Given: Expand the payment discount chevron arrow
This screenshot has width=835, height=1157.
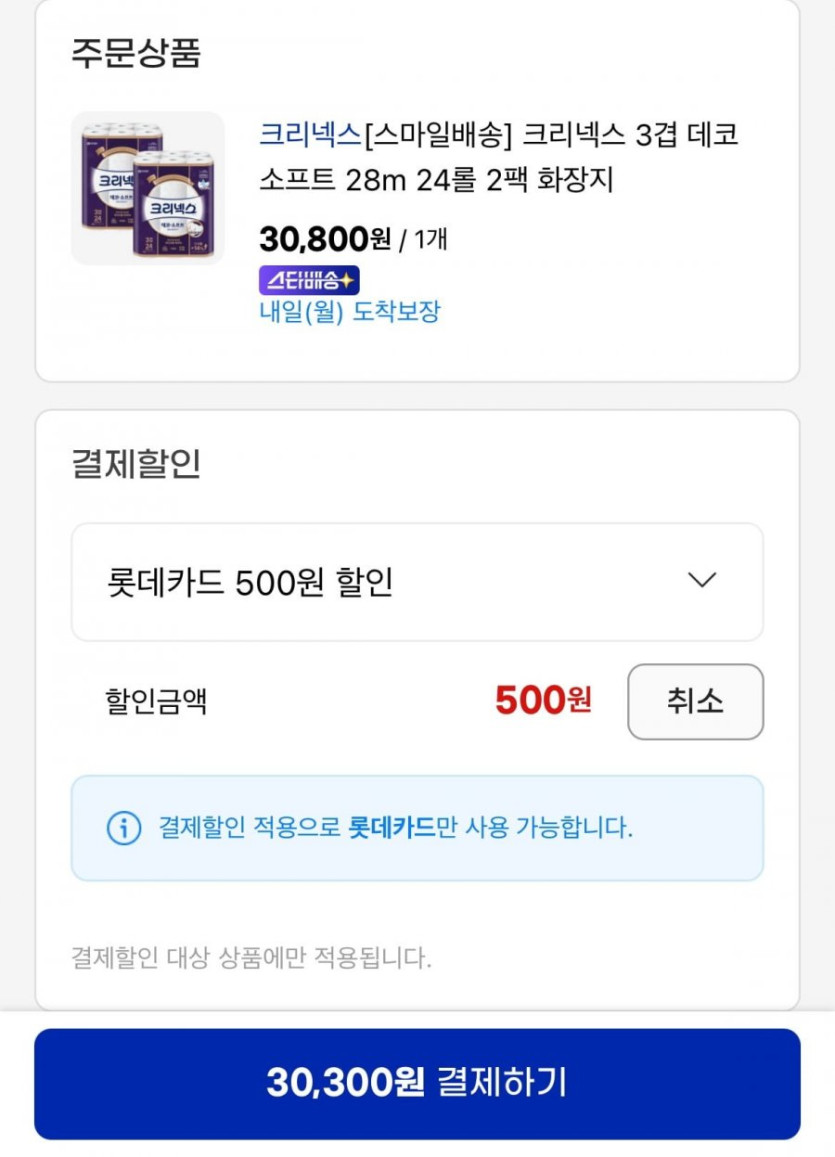Looking at the screenshot, I should click(x=703, y=581).
